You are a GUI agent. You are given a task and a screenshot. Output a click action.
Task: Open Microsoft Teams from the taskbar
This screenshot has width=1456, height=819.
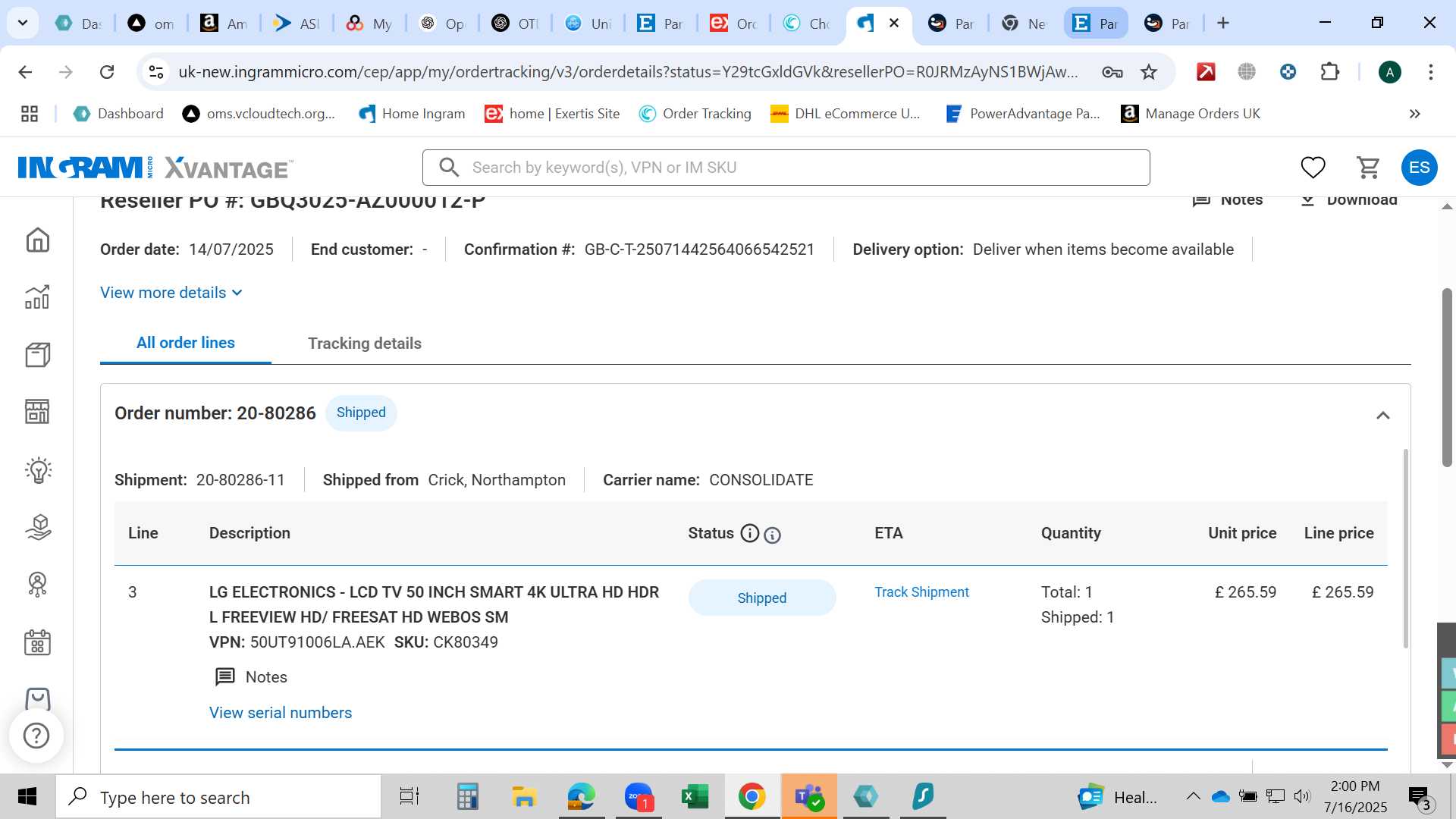point(809,797)
